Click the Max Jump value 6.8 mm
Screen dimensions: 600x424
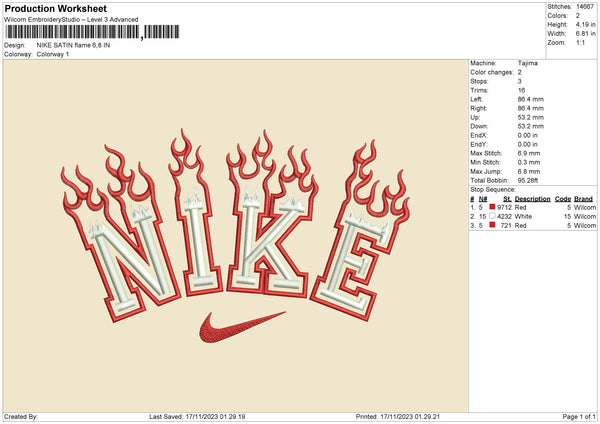coord(529,171)
